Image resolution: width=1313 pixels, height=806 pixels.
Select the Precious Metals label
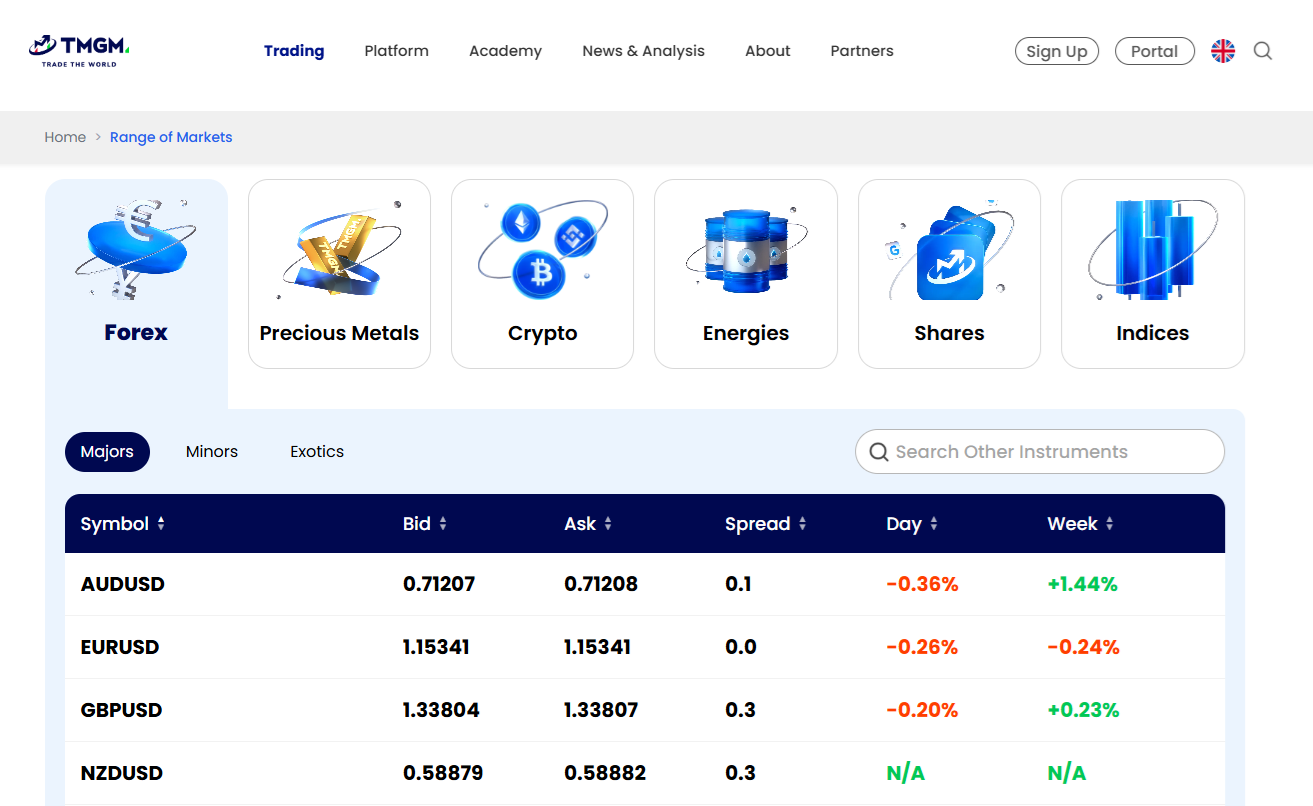340,333
